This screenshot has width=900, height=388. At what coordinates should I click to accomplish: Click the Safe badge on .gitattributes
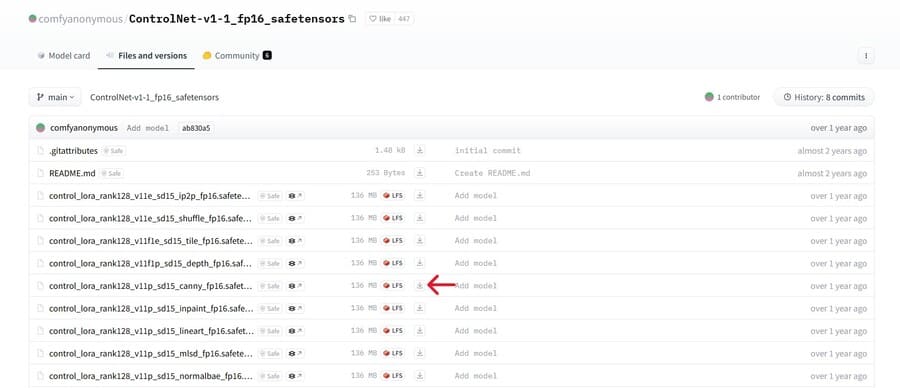[114, 151]
